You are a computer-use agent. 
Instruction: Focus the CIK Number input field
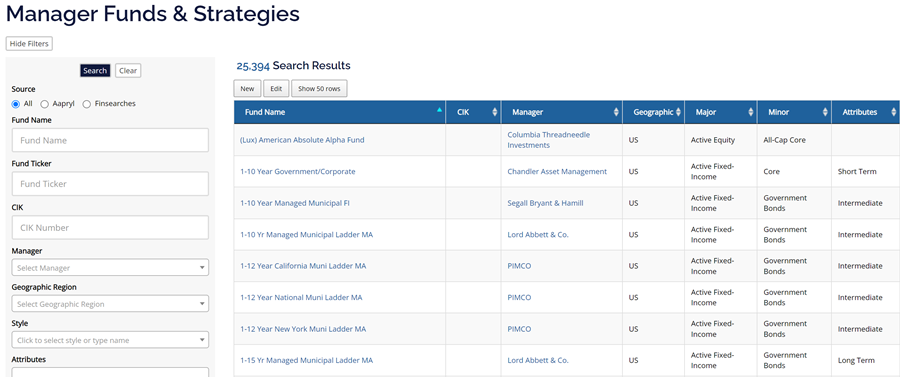click(x=110, y=227)
